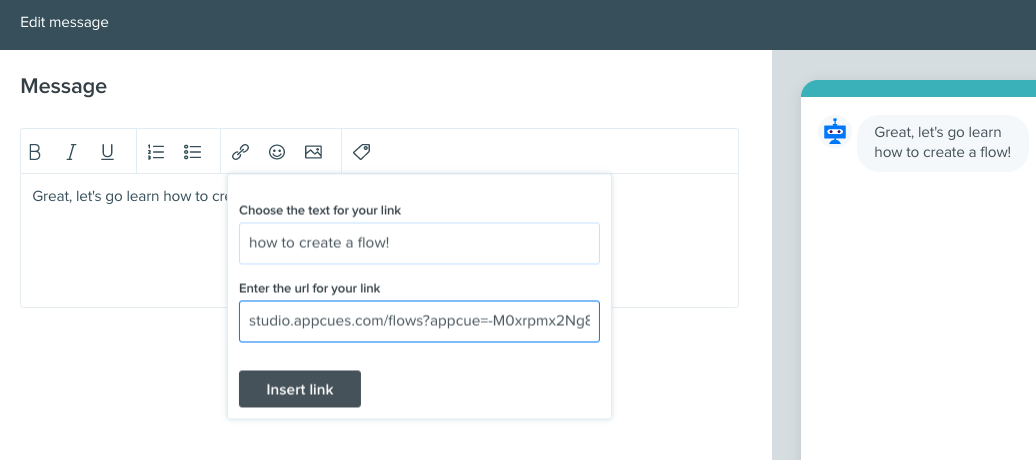Image resolution: width=1036 pixels, height=460 pixels.
Task: Select the robot avatar in preview
Action: (835, 132)
